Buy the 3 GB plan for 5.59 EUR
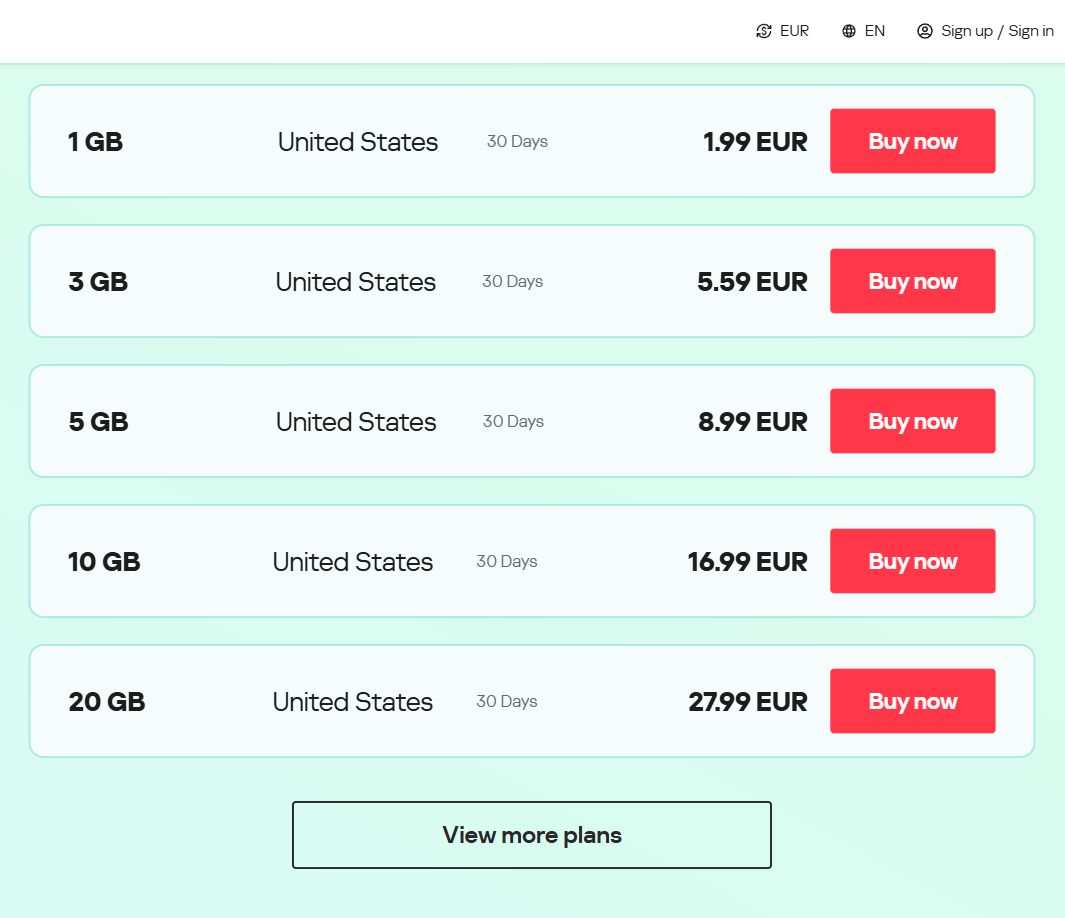Image resolution: width=1065 pixels, height=918 pixels. pos(912,281)
